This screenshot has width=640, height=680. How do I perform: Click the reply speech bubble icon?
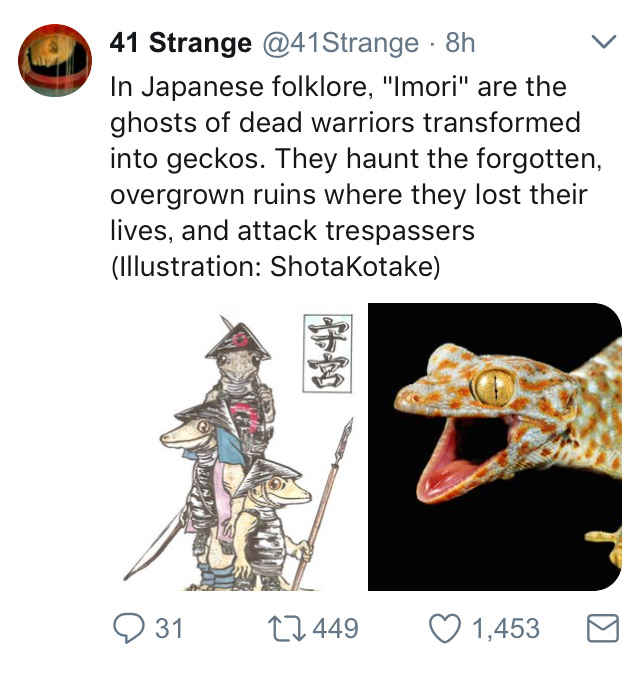coord(128,628)
